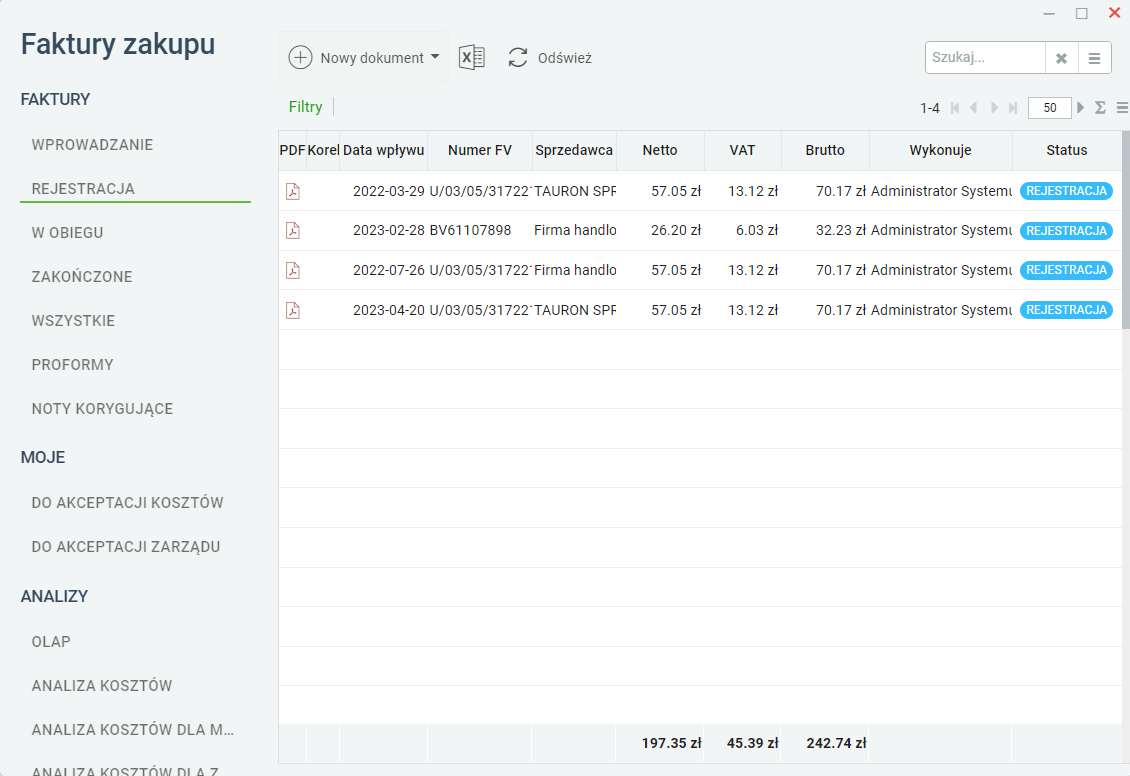Sort by the Netto column

click(659, 151)
